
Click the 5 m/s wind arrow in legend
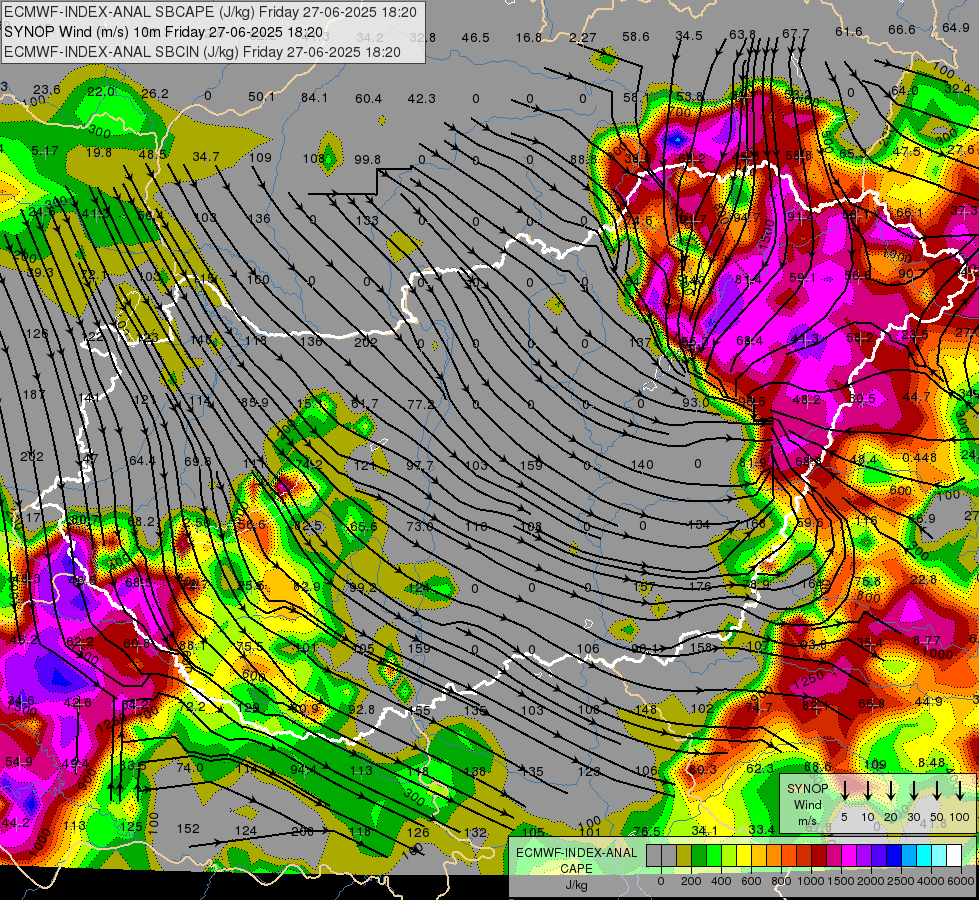click(844, 789)
